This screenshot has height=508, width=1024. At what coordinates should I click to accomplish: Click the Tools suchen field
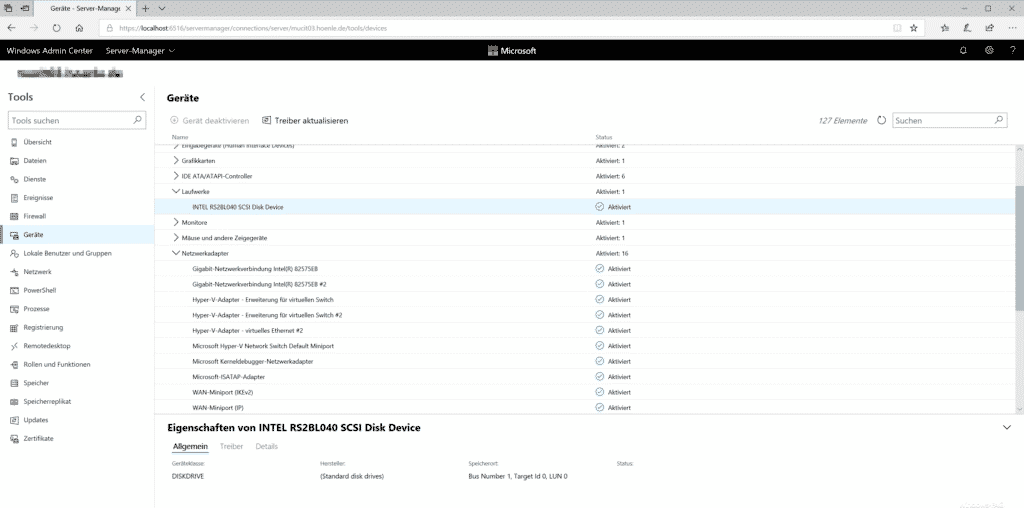pos(76,121)
